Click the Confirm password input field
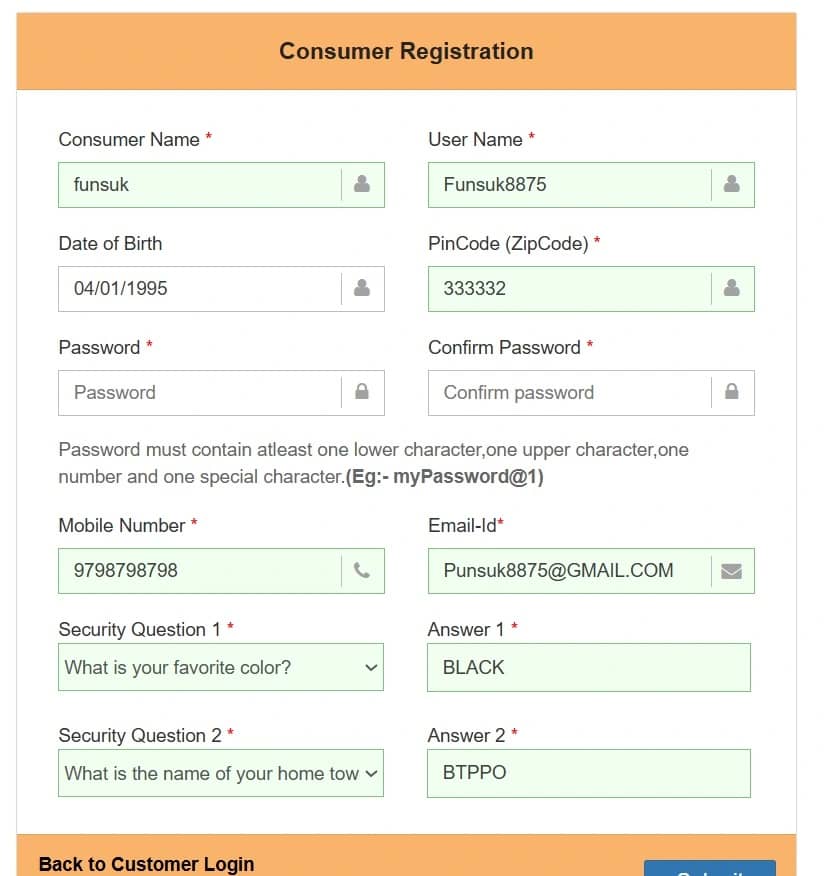The image size is (824, 876). [x=570, y=393]
